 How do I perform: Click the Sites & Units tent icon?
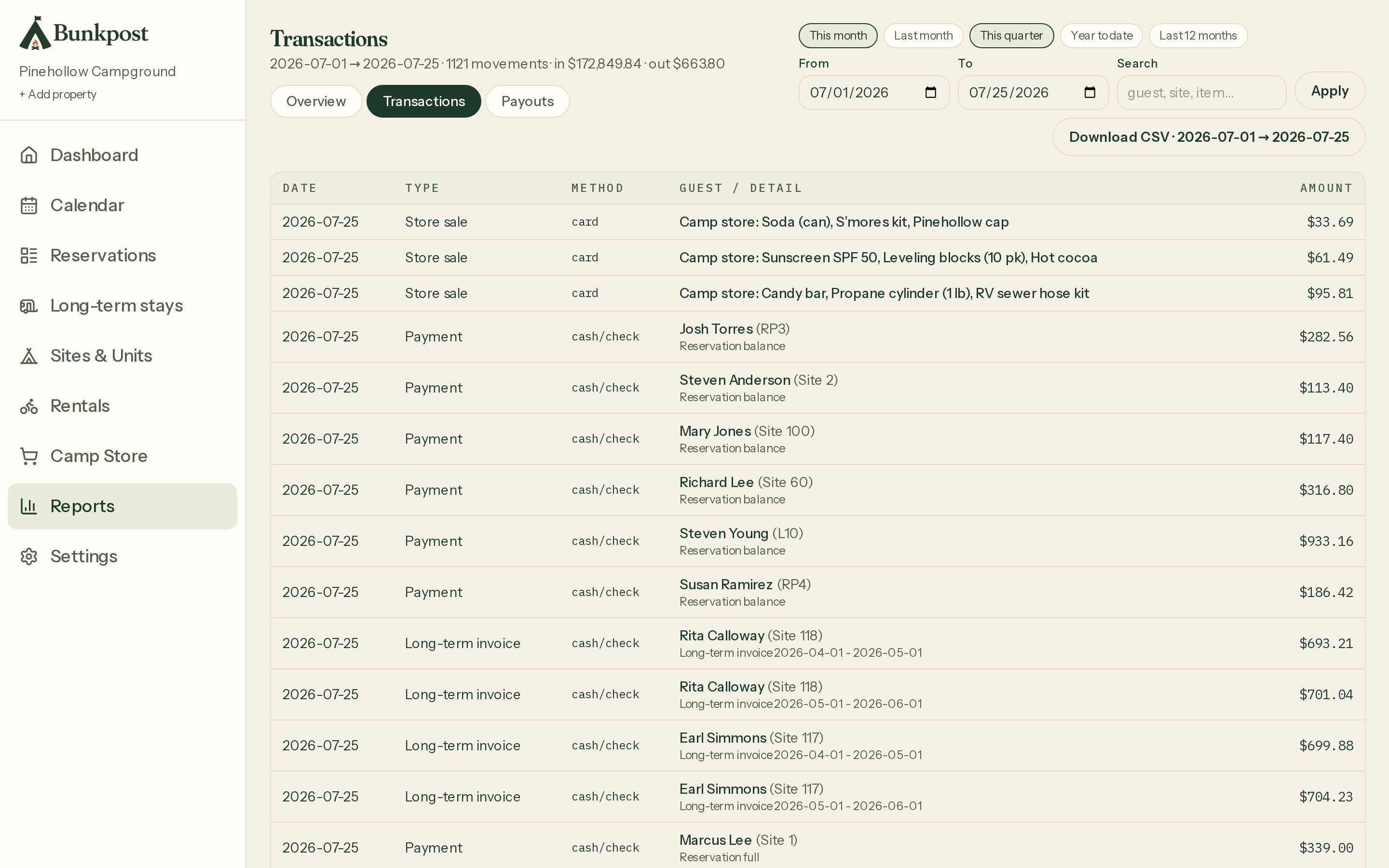pyautogui.click(x=29, y=356)
